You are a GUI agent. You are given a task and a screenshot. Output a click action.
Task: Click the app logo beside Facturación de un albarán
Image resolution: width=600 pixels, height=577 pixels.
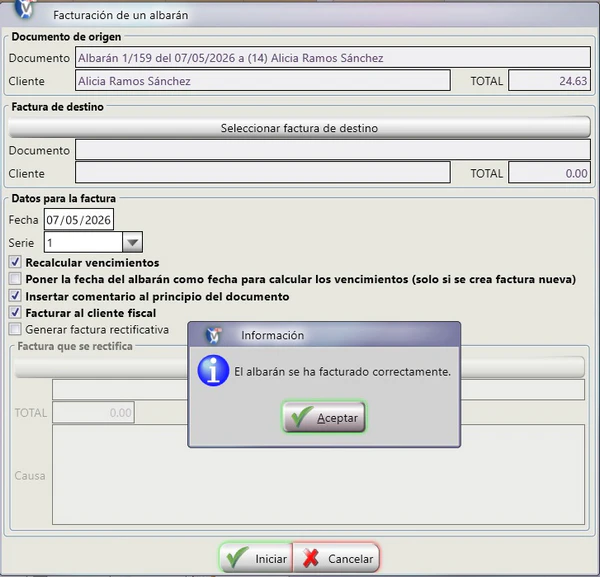coord(25,9)
